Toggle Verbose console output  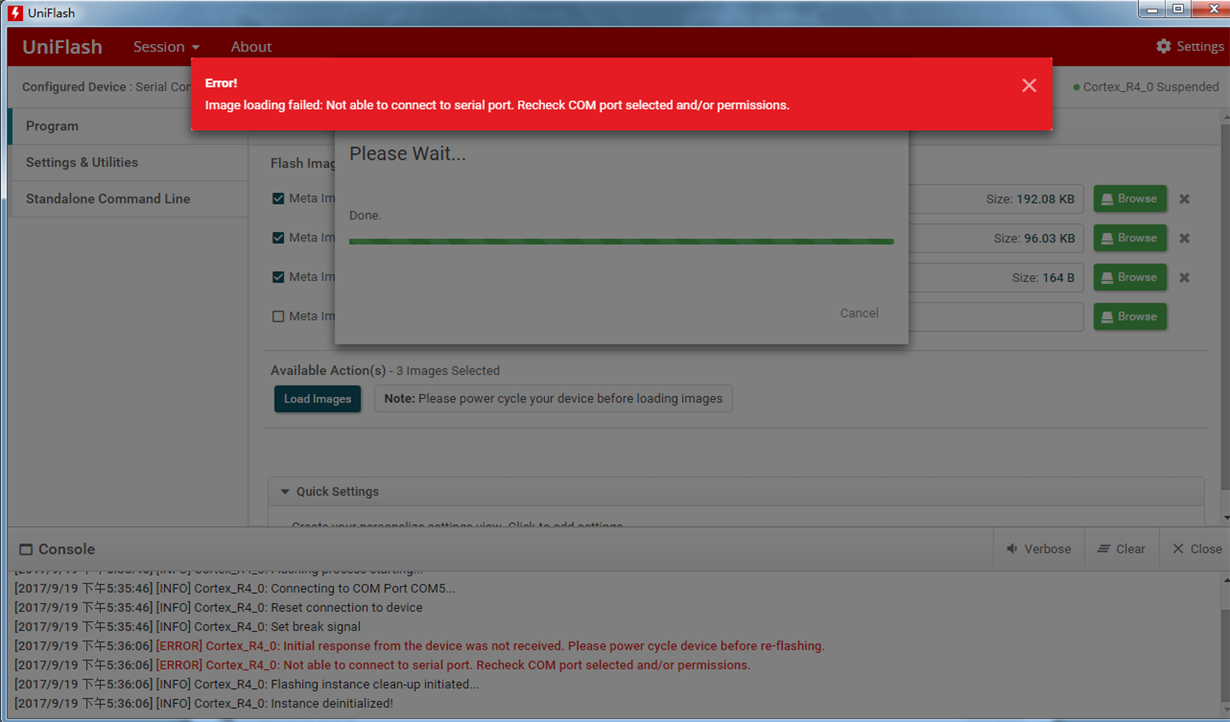tap(1039, 549)
